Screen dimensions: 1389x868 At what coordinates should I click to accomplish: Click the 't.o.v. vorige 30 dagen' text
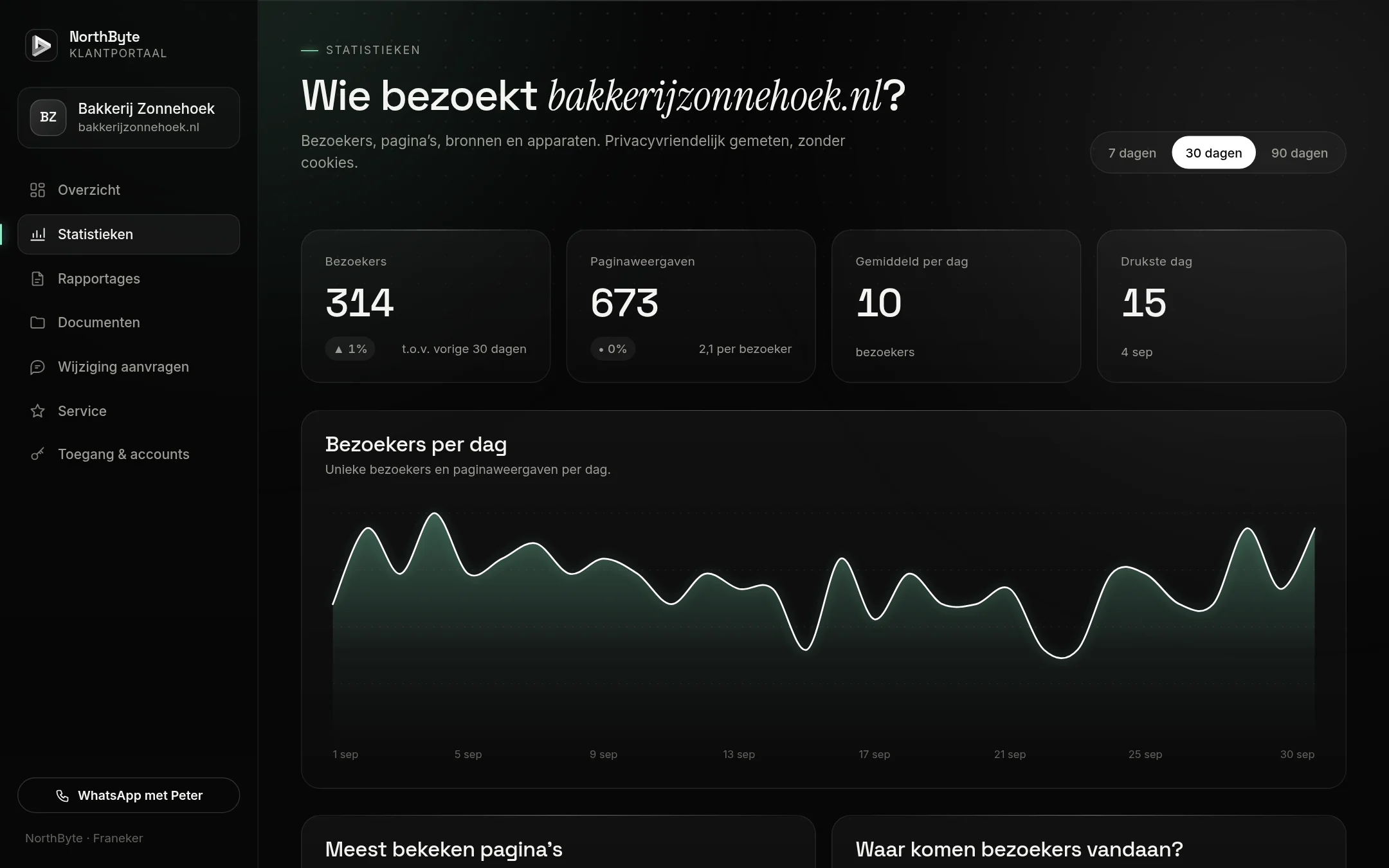point(464,349)
